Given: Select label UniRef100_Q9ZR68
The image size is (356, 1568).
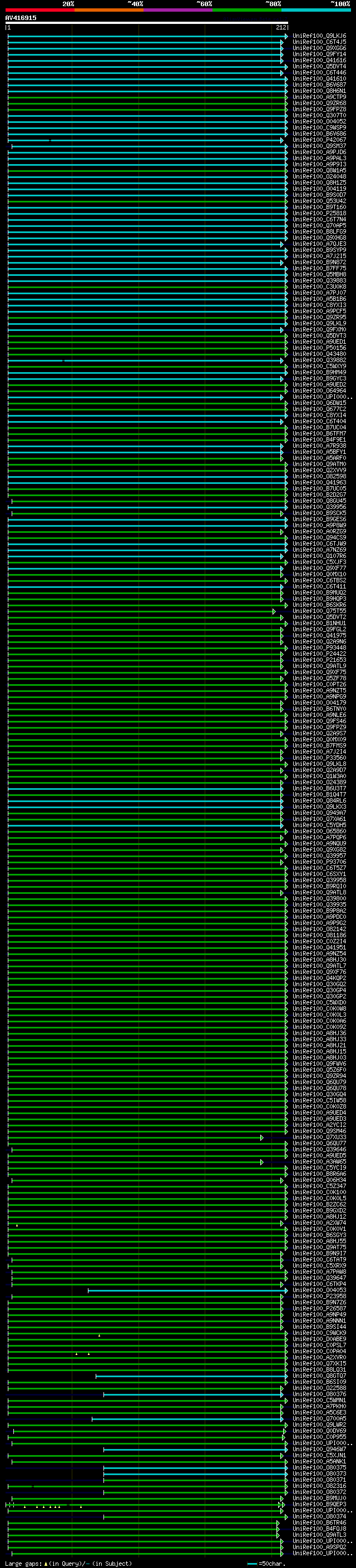Looking at the screenshot, I should click(x=319, y=103).
